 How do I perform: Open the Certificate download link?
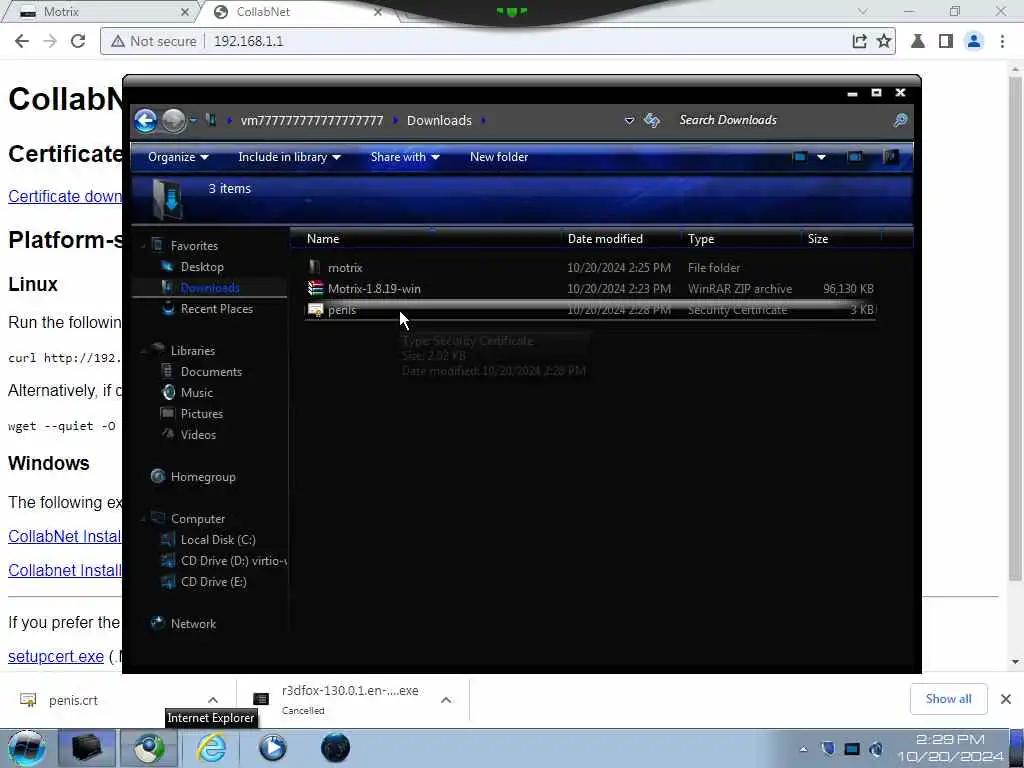point(65,196)
